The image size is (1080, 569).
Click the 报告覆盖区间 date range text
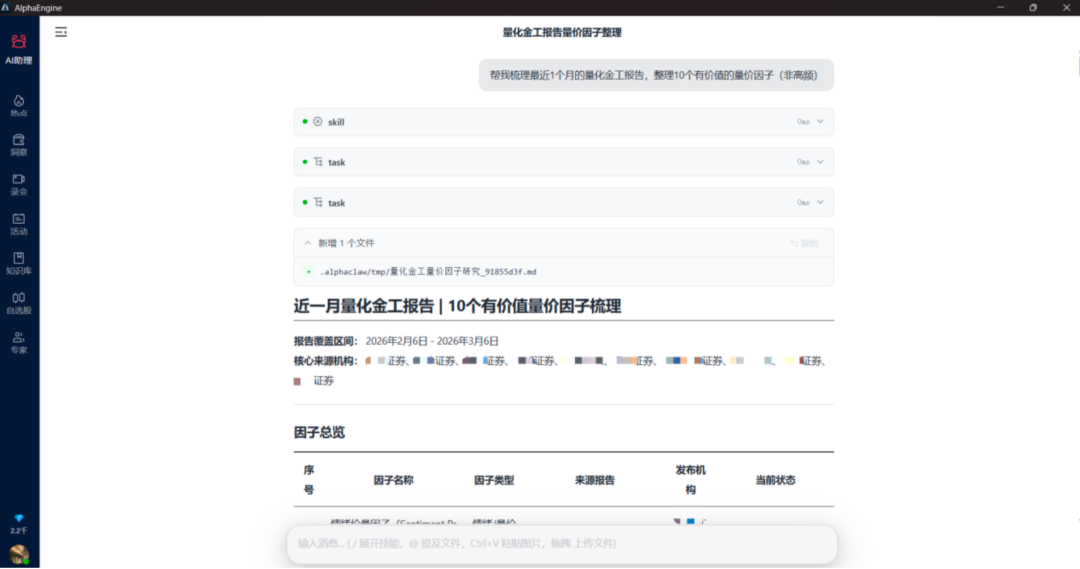coord(432,341)
